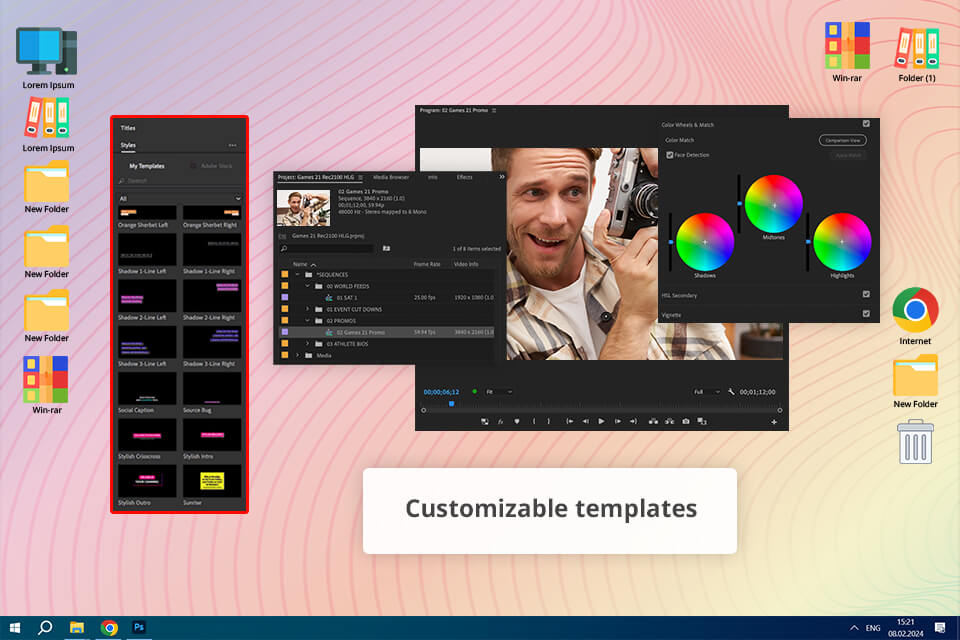Open Chrome from the taskbar
Image resolution: width=960 pixels, height=640 pixels.
[x=109, y=627]
